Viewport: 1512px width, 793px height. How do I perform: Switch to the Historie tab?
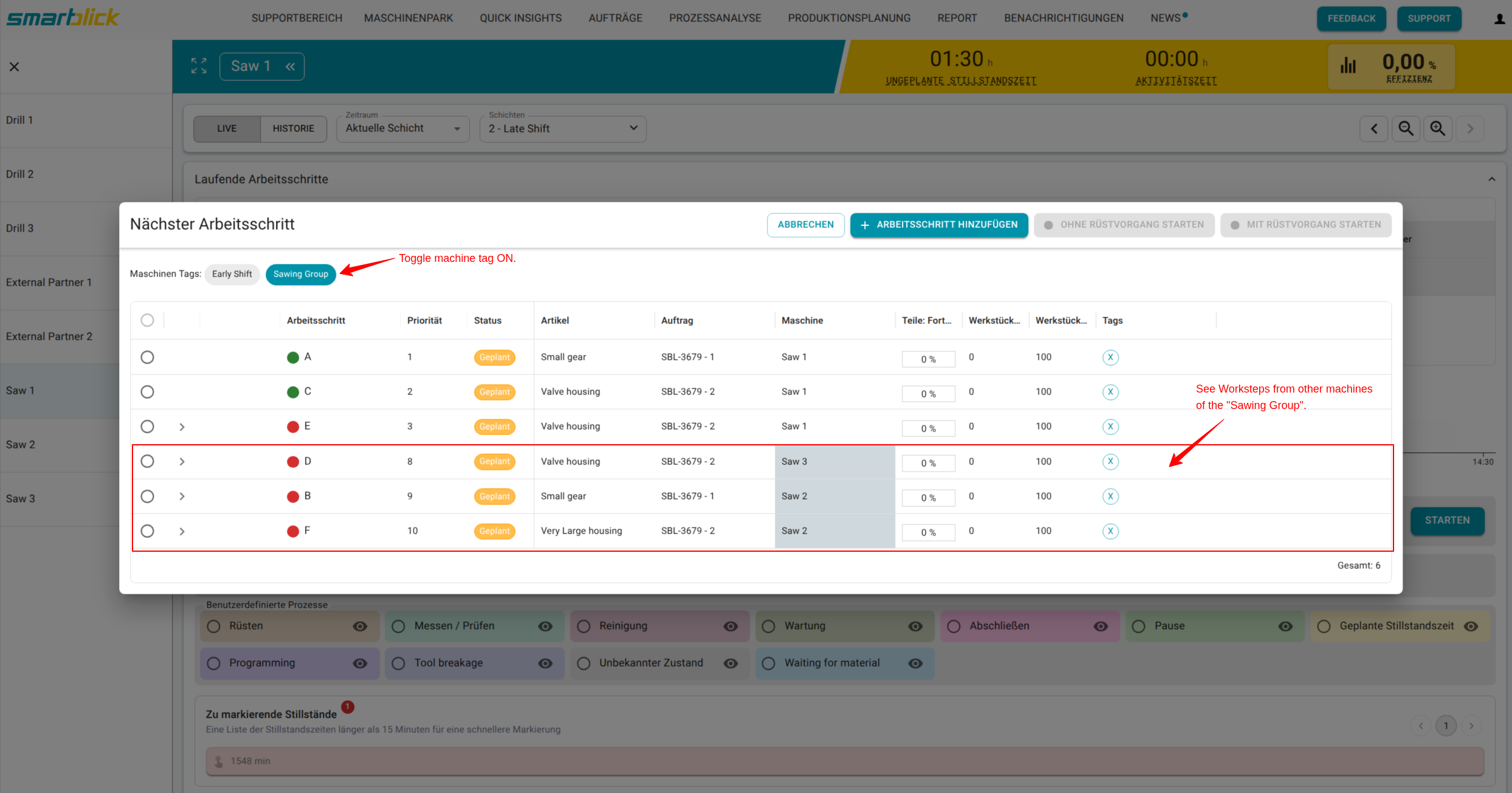tap(293, 129)
